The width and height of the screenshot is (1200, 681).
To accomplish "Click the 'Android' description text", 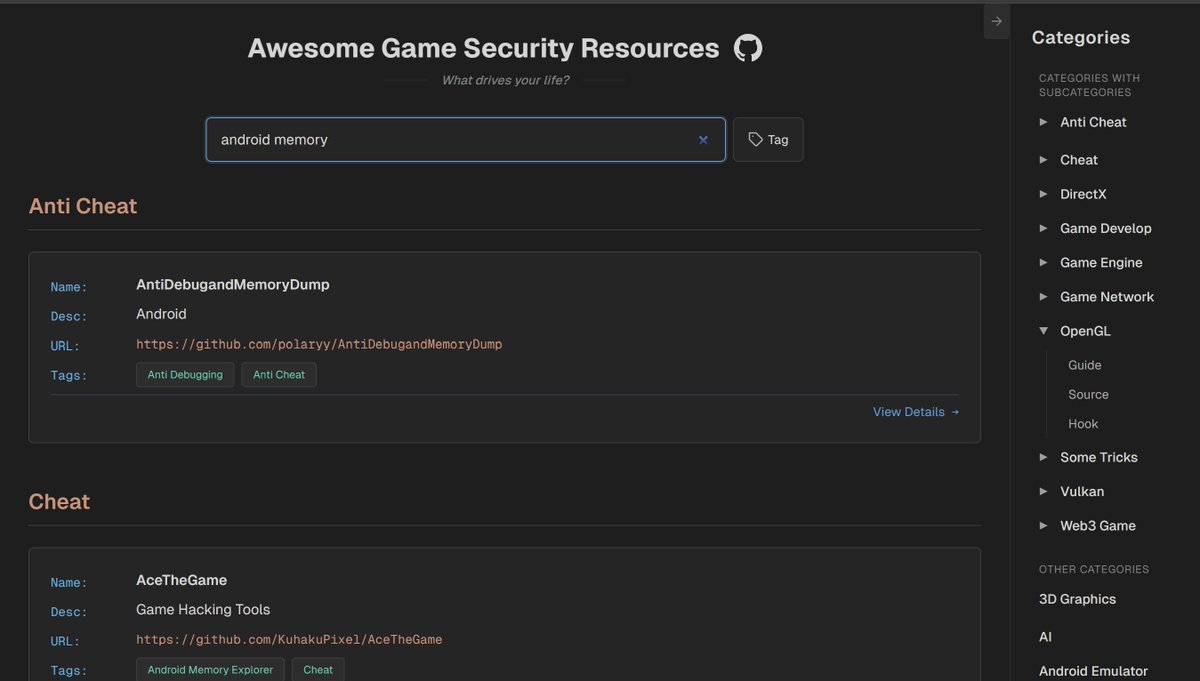I will point(161,314).
